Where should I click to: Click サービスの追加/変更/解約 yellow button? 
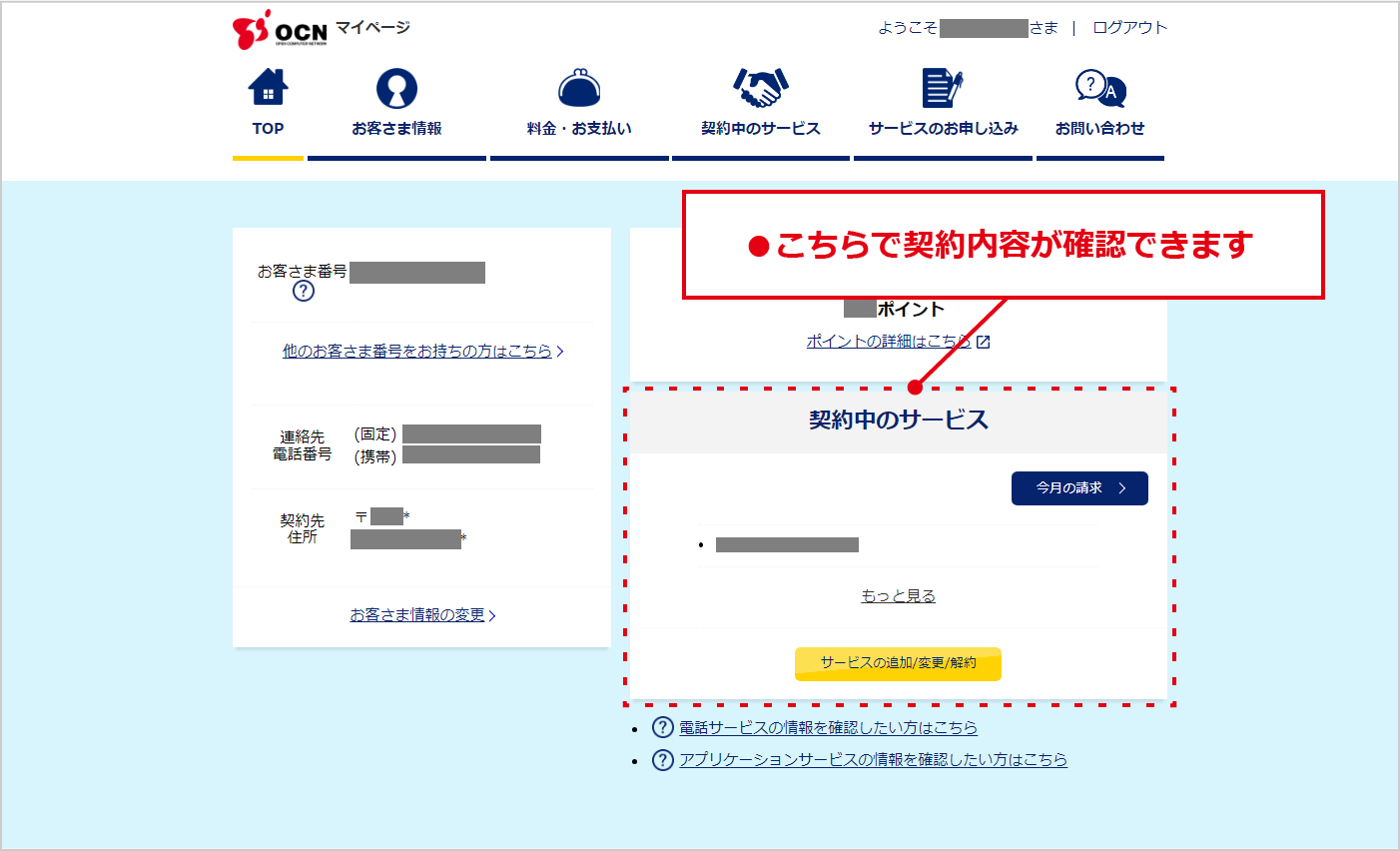(x=898, y=663)
